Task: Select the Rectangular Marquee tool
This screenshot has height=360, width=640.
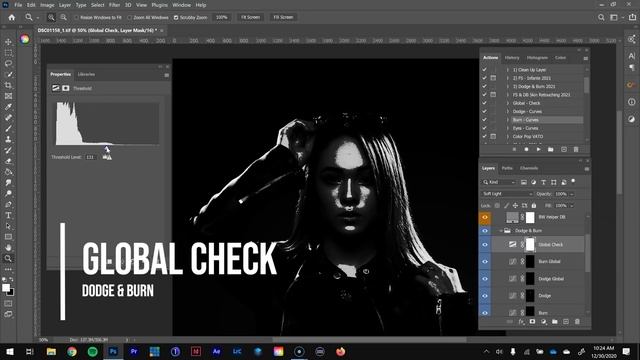Action: (x=8, y=53)
